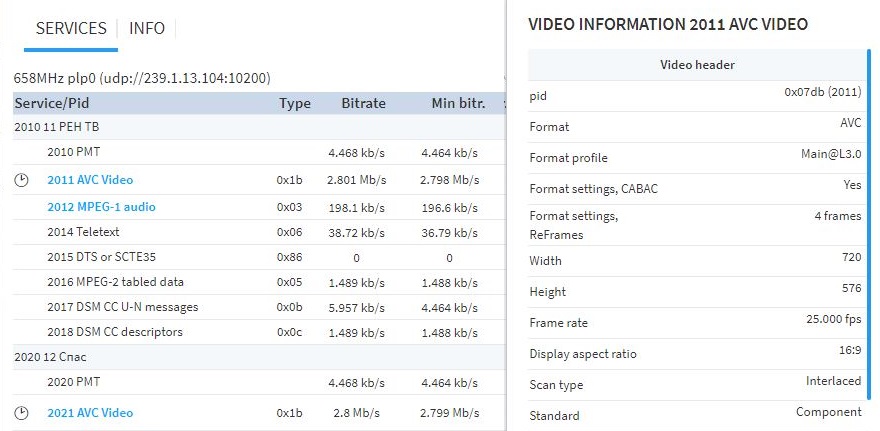Select the 2020 PMT row
Image resolution: width=880 pixels, height=431 pixels.
coord(73,382)
